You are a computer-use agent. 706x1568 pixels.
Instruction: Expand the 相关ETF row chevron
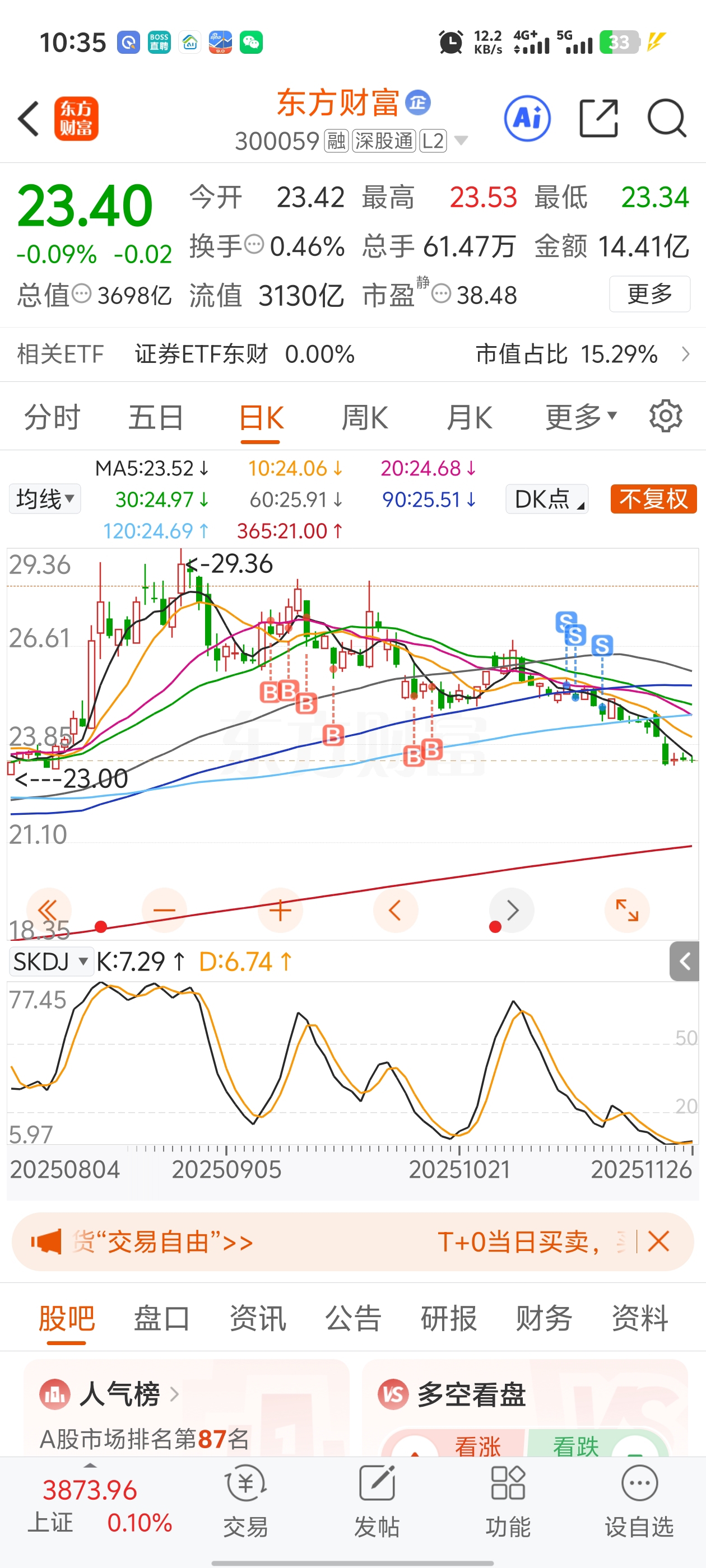click(686, 354)
